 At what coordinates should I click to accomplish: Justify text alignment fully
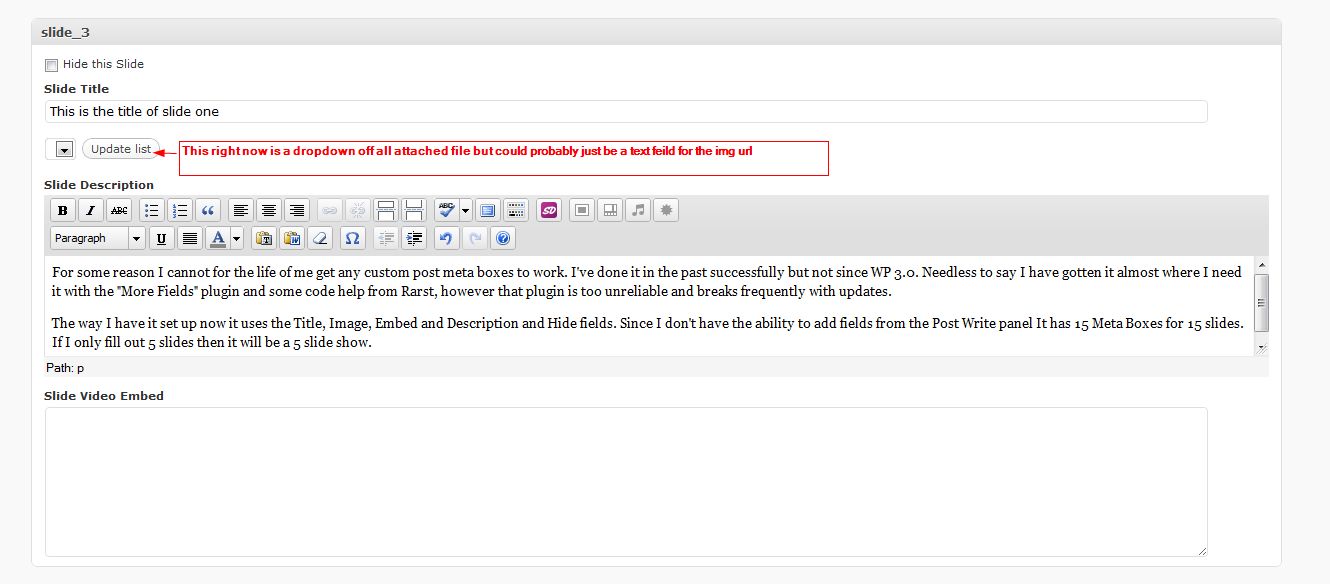[189, 238]
